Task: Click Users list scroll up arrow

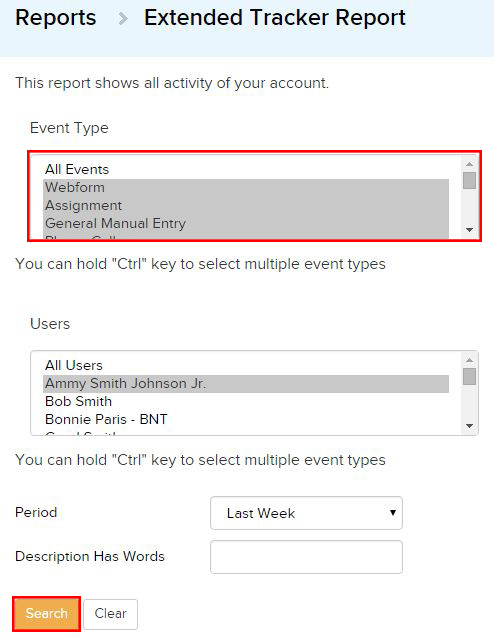Action: pyautogui.click(x=470, y=360)
